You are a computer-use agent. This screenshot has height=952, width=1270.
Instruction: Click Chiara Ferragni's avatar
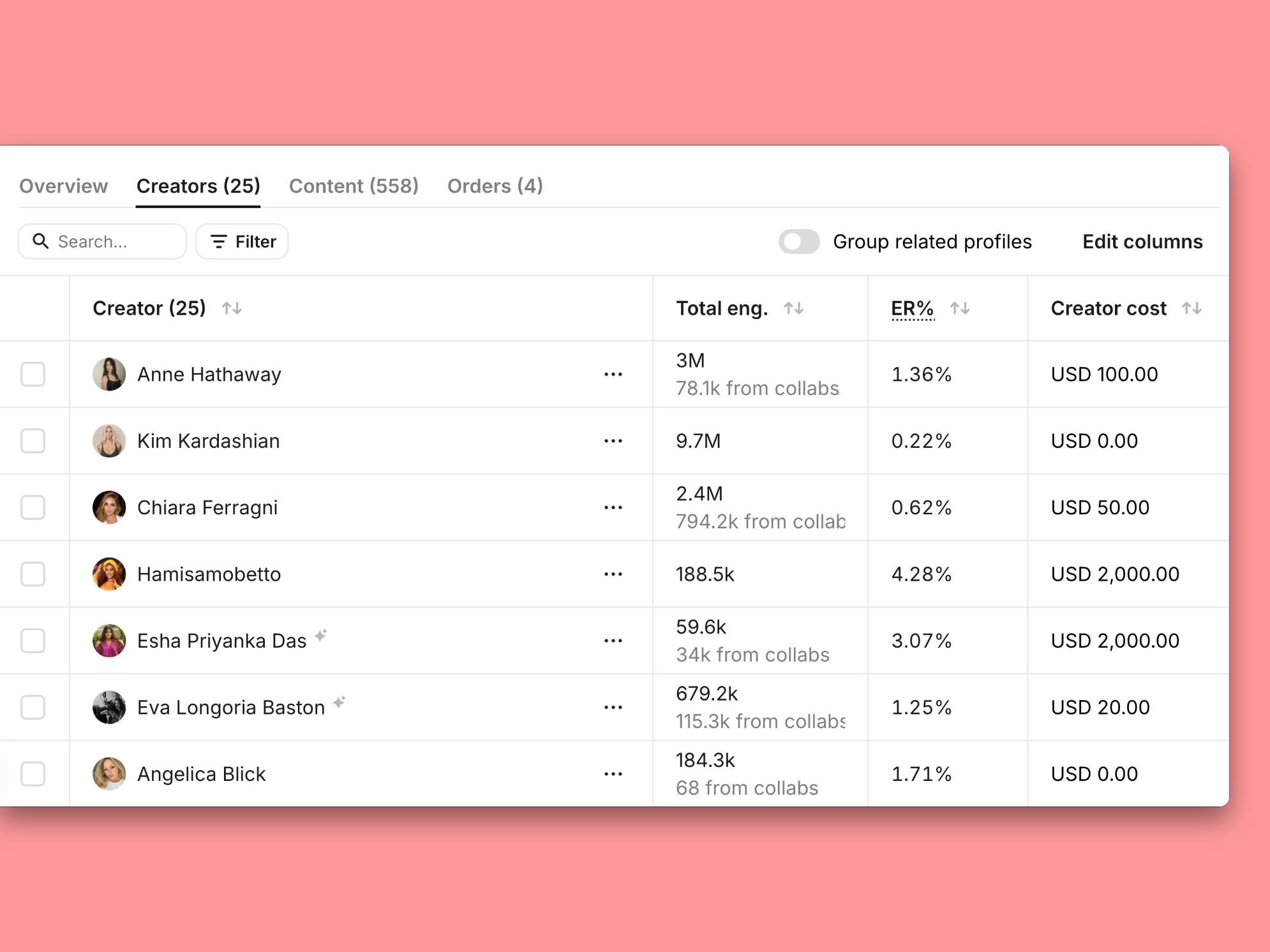(109, 508)
